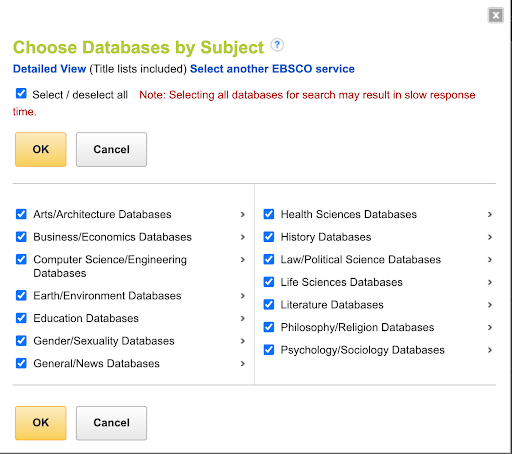Image resolution: width=512 pixels, height=454 pixels.
Task: Expand Literature Databases chevron
Action: click(x=490, y=305)
